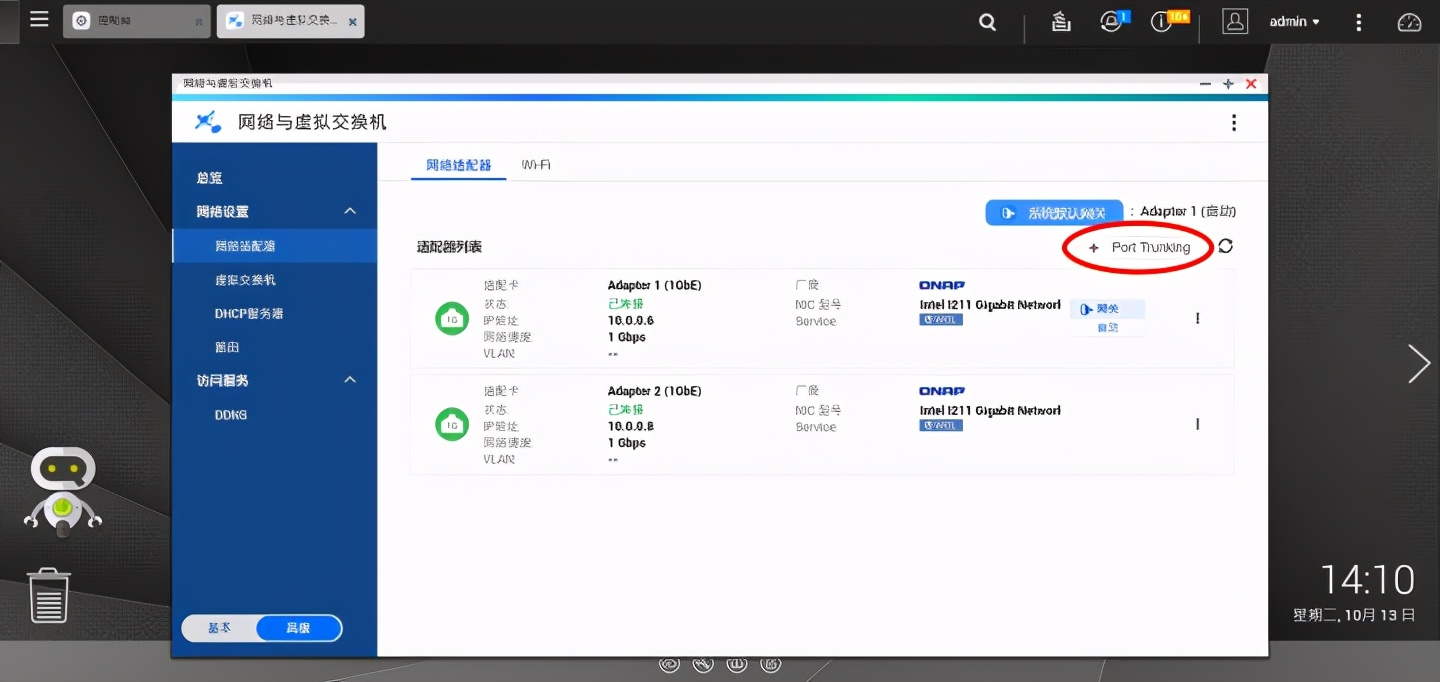Open the dashboard gauge icon
The height and width of the screenshot is (682, 1440).
pos(1409,22)
